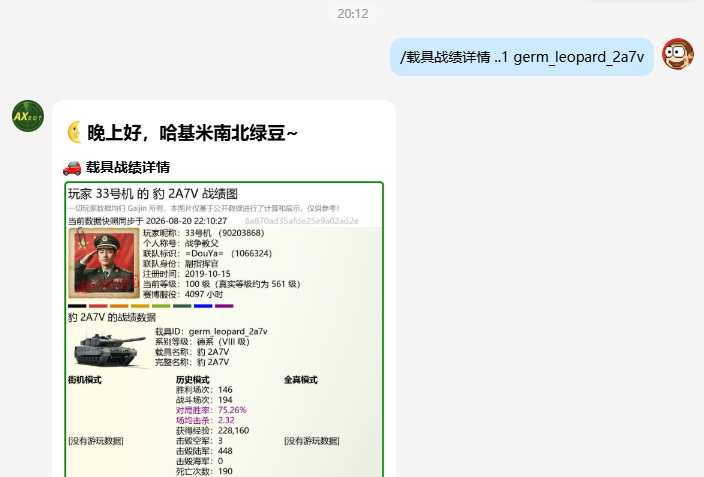
Task: Click 没有游玩数据 under 街机模式
Action: (96, 441)
